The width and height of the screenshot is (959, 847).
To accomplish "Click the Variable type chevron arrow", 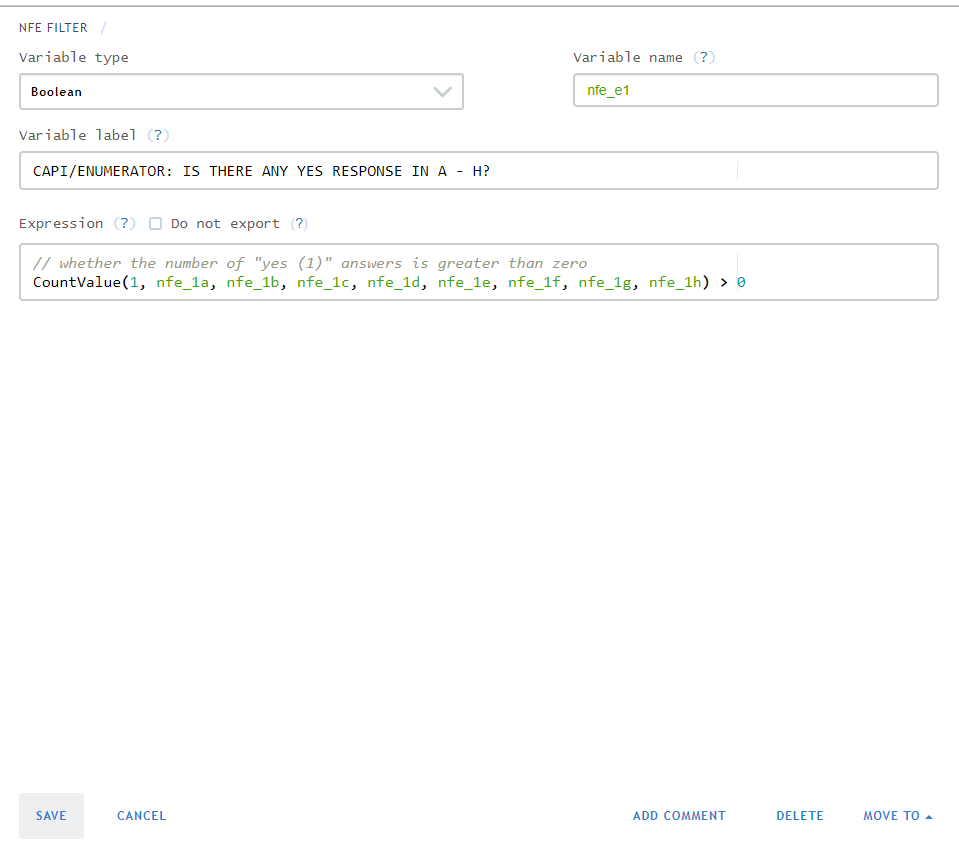I will click(442, 92).
